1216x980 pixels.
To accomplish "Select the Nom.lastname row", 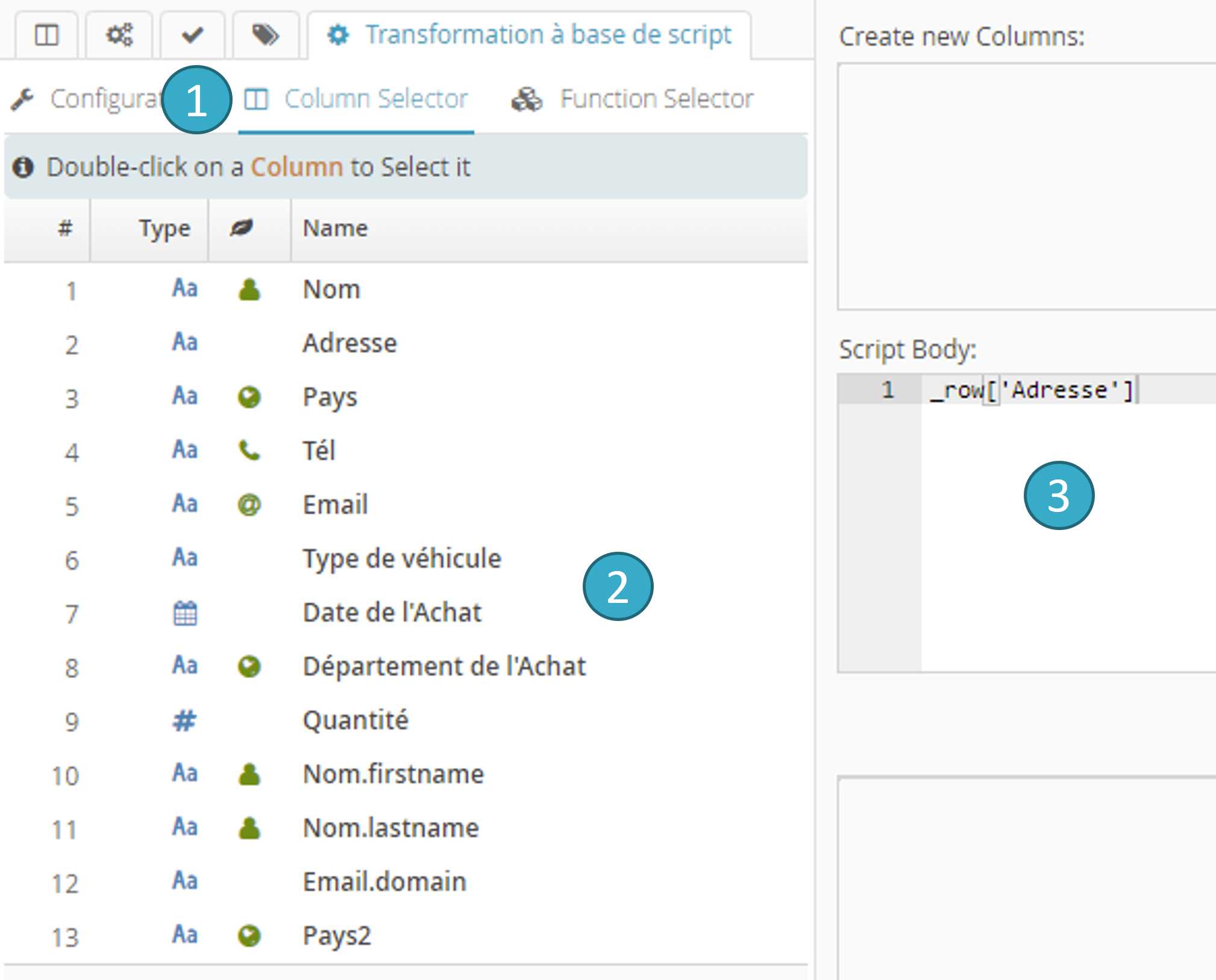I will click(406, 828).
